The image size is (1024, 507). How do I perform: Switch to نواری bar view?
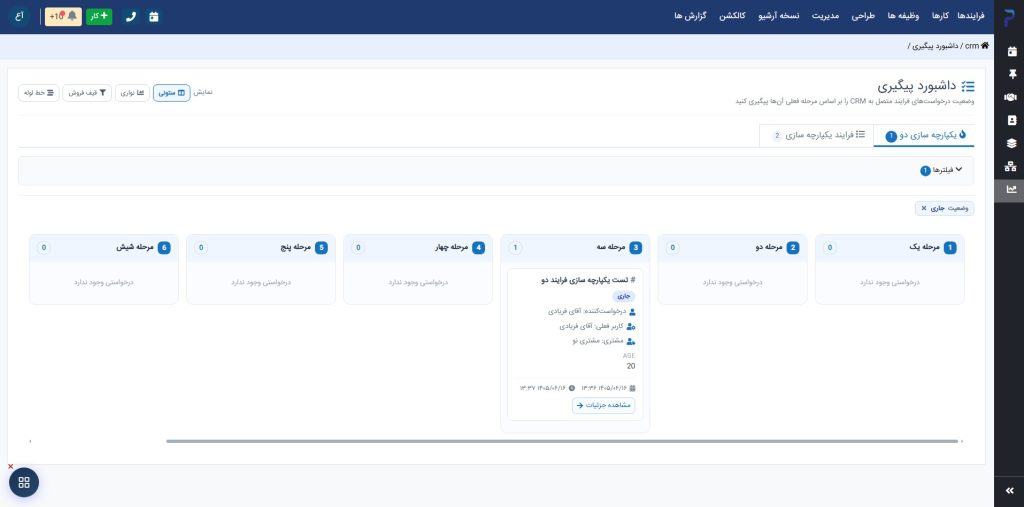(133, 93)
